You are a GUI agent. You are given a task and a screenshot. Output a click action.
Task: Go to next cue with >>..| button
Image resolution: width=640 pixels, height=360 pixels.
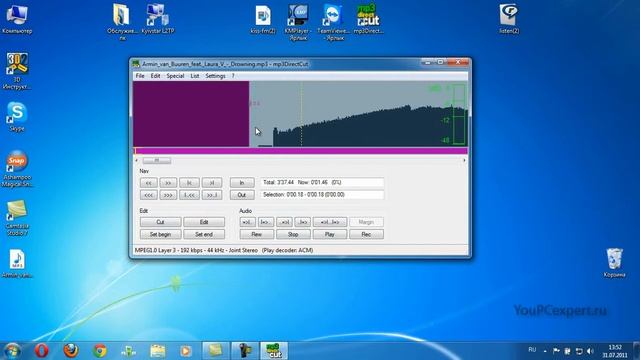pyautogui.click(x=212, y=195)
